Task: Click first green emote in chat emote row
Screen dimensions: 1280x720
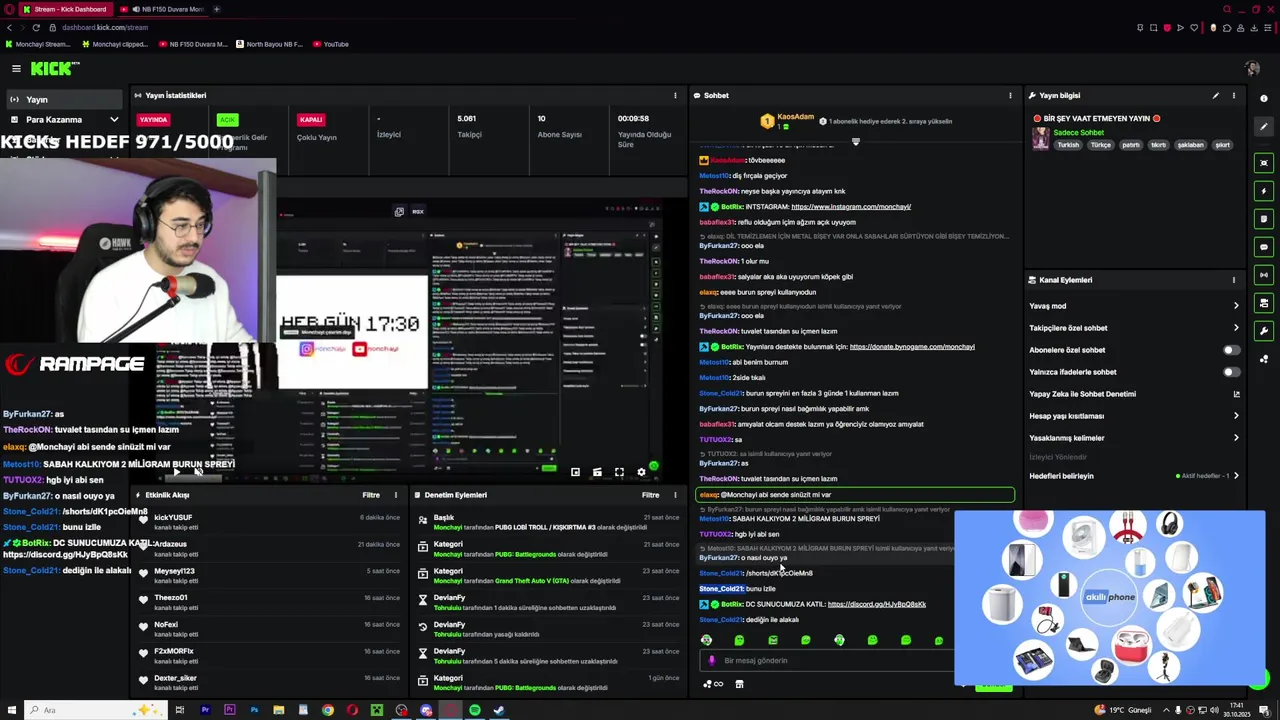Action: [706, 640]
